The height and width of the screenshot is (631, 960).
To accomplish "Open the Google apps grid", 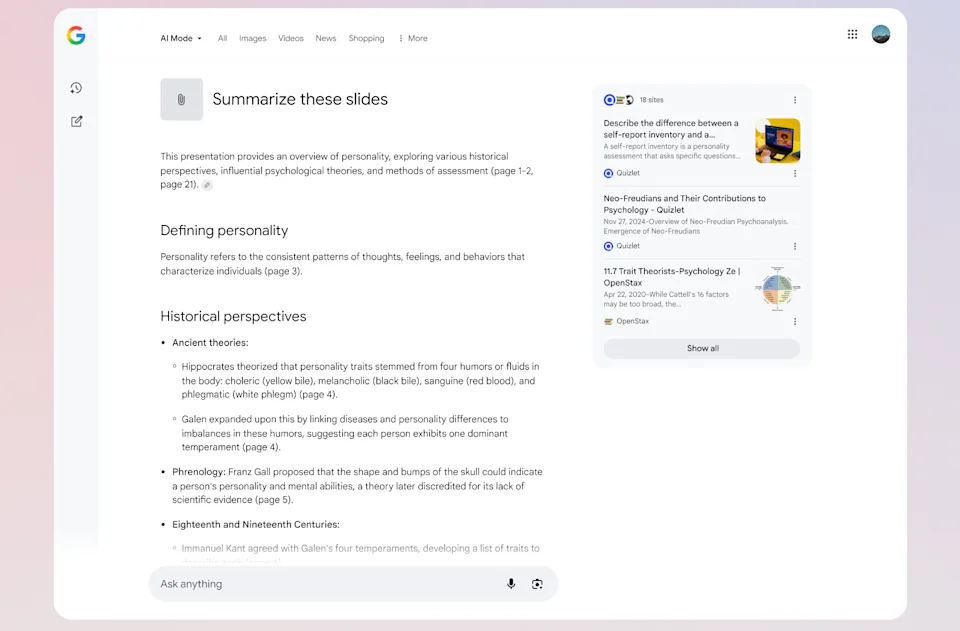I will pos(852,34).
